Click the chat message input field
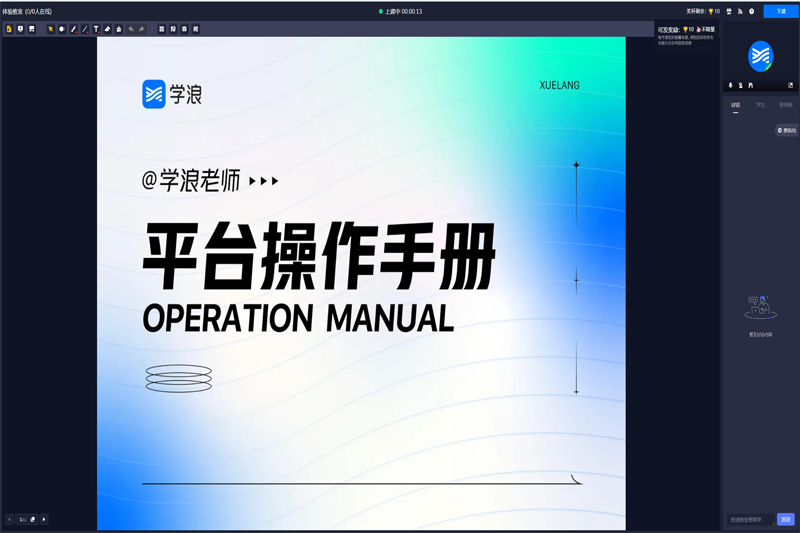The width and height of the screenshot is (800, 533). pyautogui.click(x=750, y=519)
